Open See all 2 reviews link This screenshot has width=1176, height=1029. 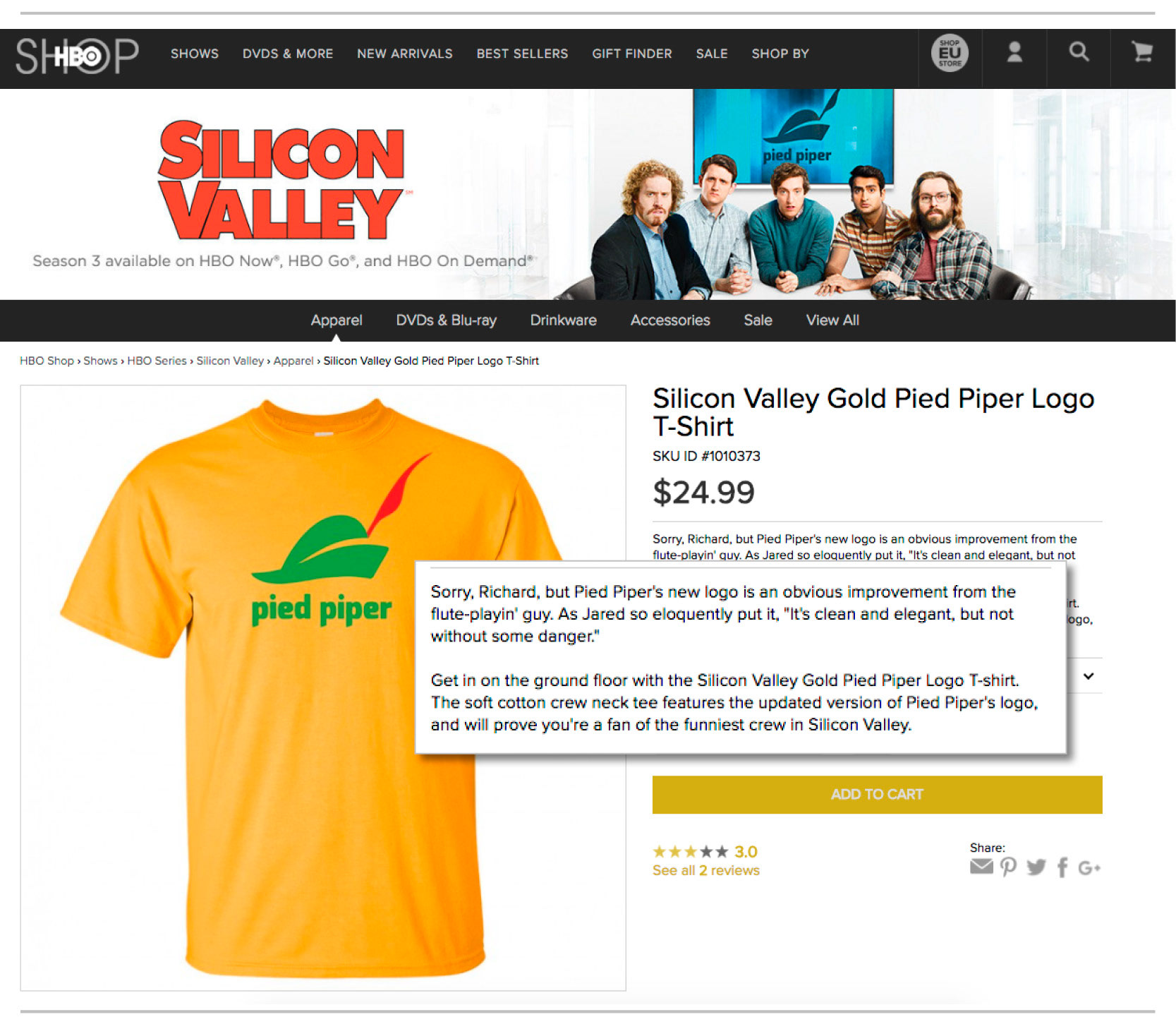click(x=705, y=871)
